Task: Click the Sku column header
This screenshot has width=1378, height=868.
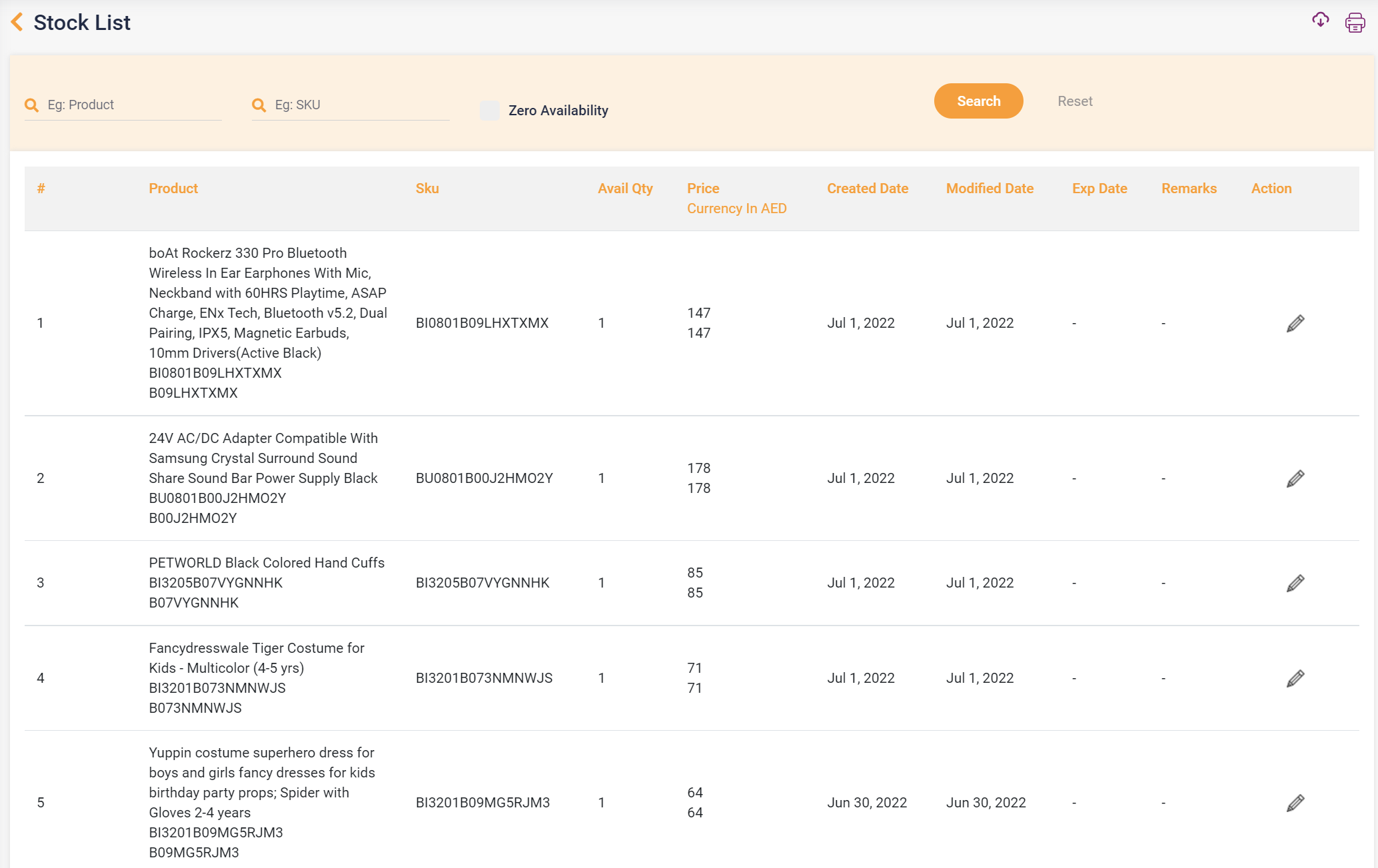Action: point(427,189)
